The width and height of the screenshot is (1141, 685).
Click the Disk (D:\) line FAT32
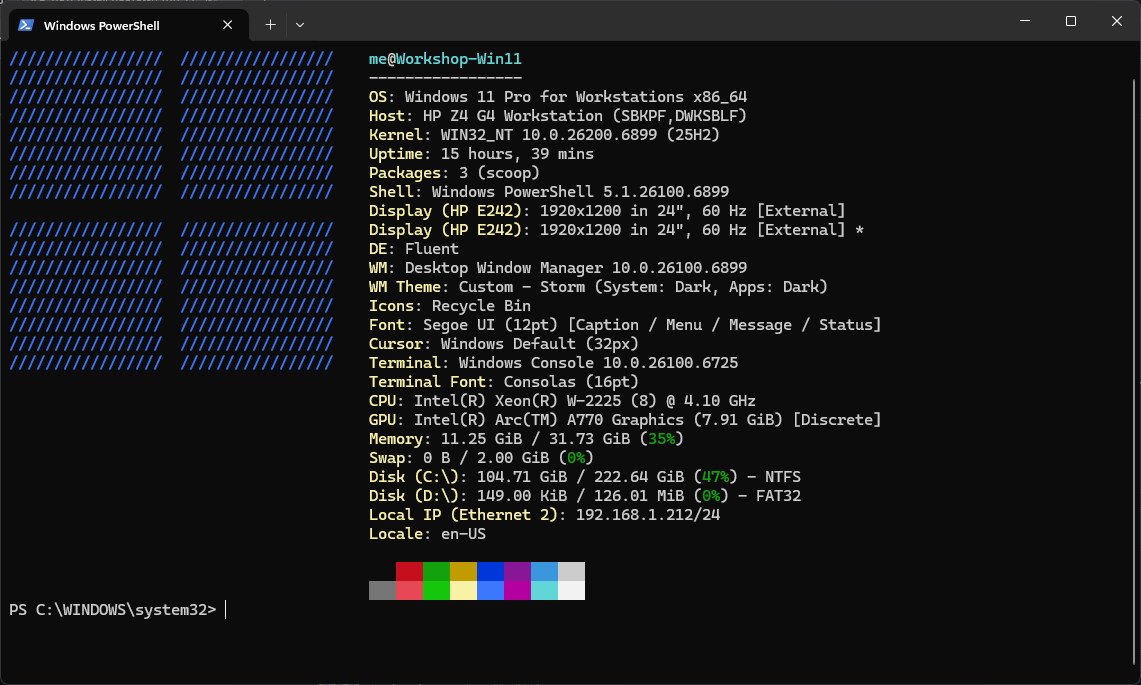(585, 495)
